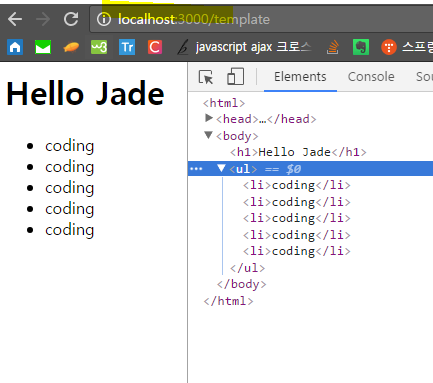View site information via the info icon
The height and width of the screenshot is (383, 433).
104,19
